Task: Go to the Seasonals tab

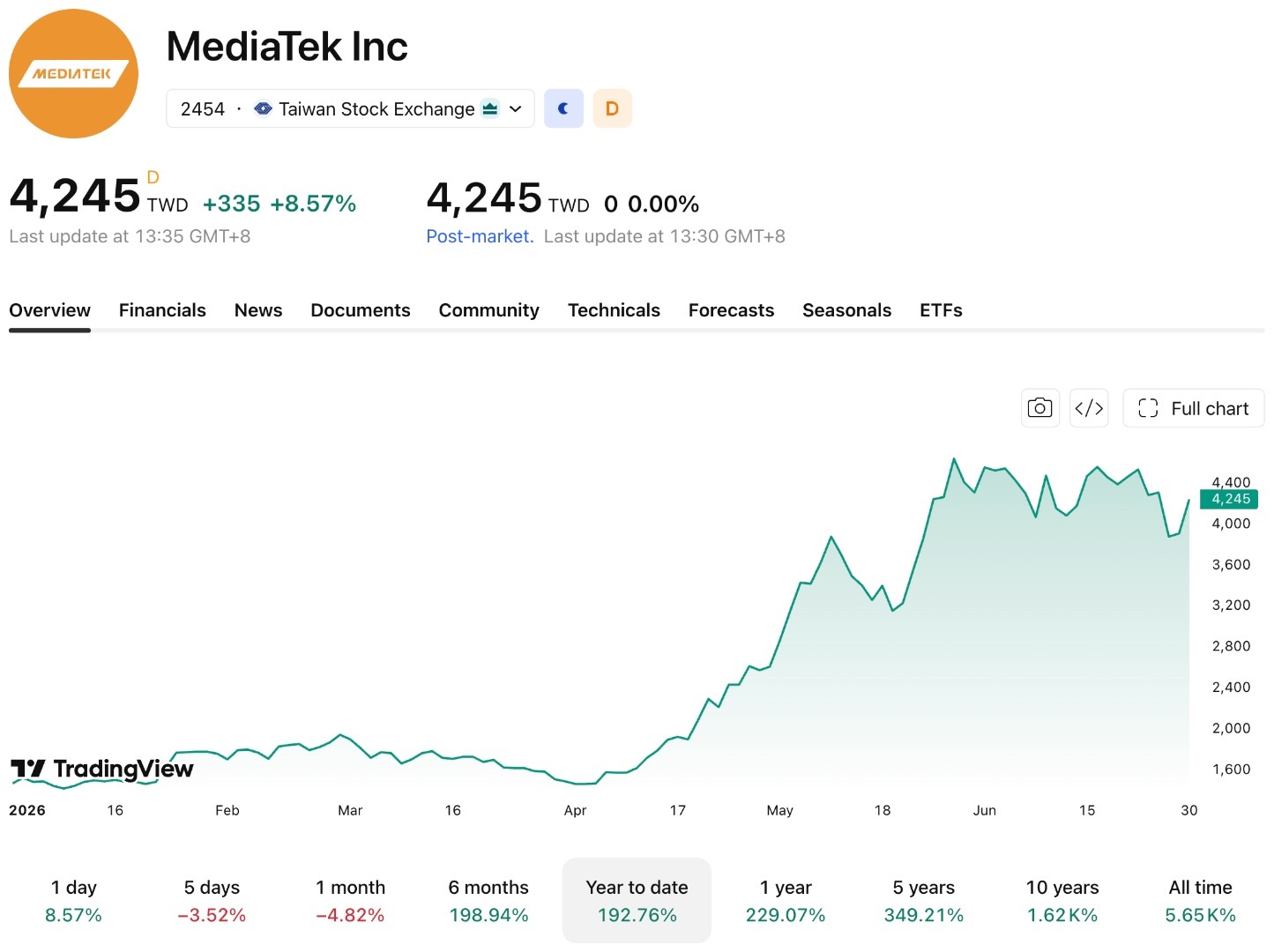Action: [846, 310]
